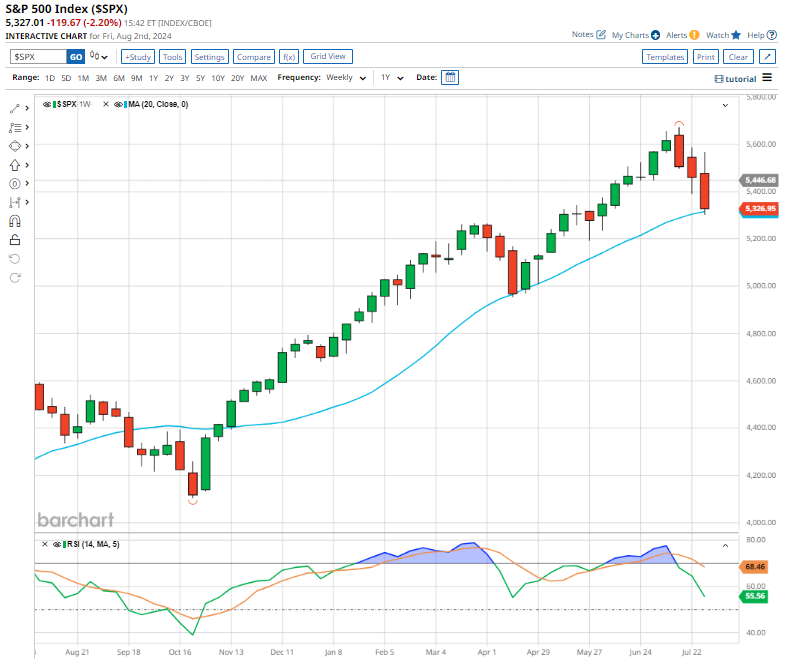This screenshot has width=792, height=660.
Task: Hide the MA (20, Close, 0) overlay
Action: 119,104
